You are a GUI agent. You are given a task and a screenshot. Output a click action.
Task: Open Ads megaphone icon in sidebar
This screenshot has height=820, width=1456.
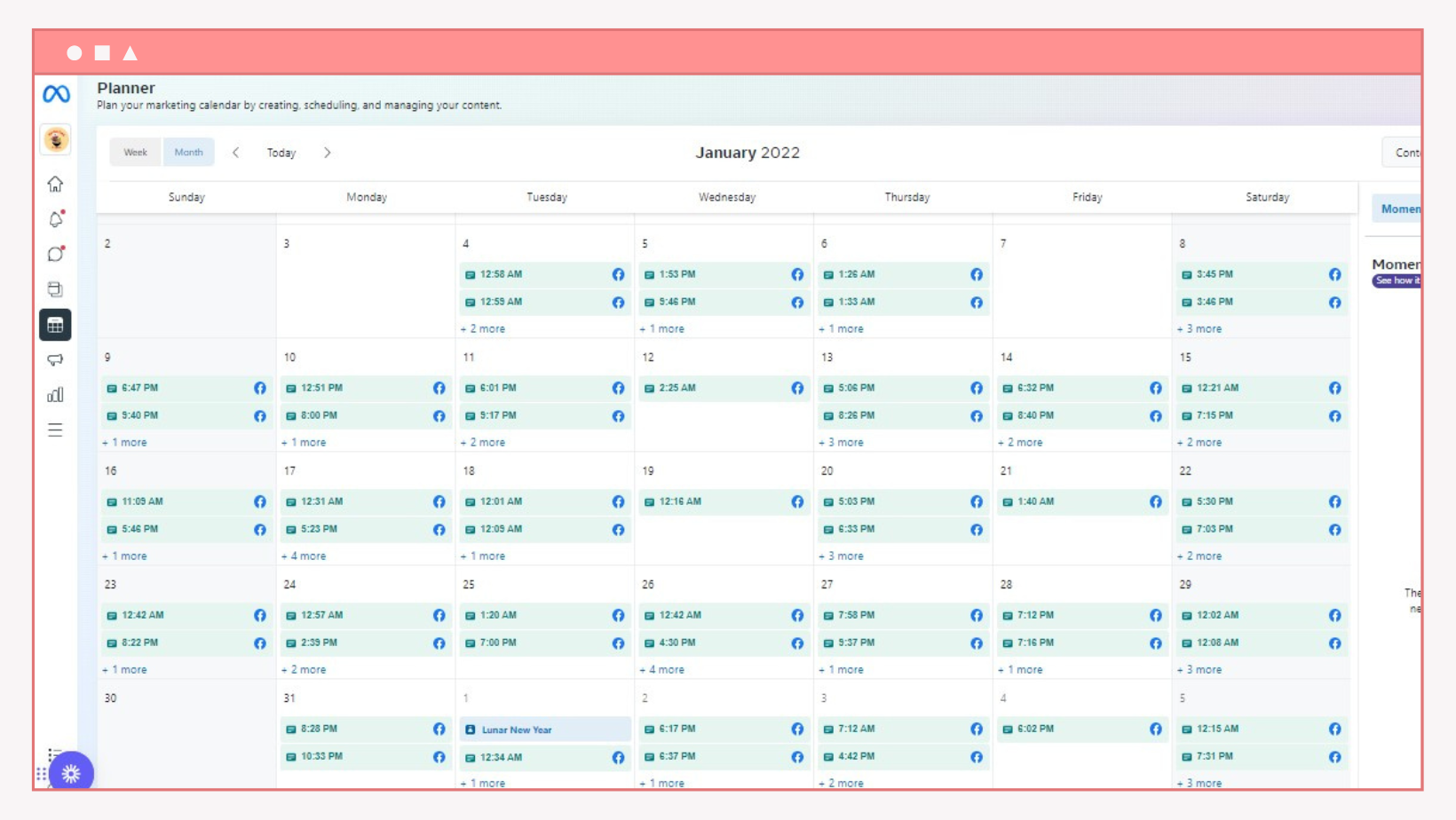coord(55,359)
